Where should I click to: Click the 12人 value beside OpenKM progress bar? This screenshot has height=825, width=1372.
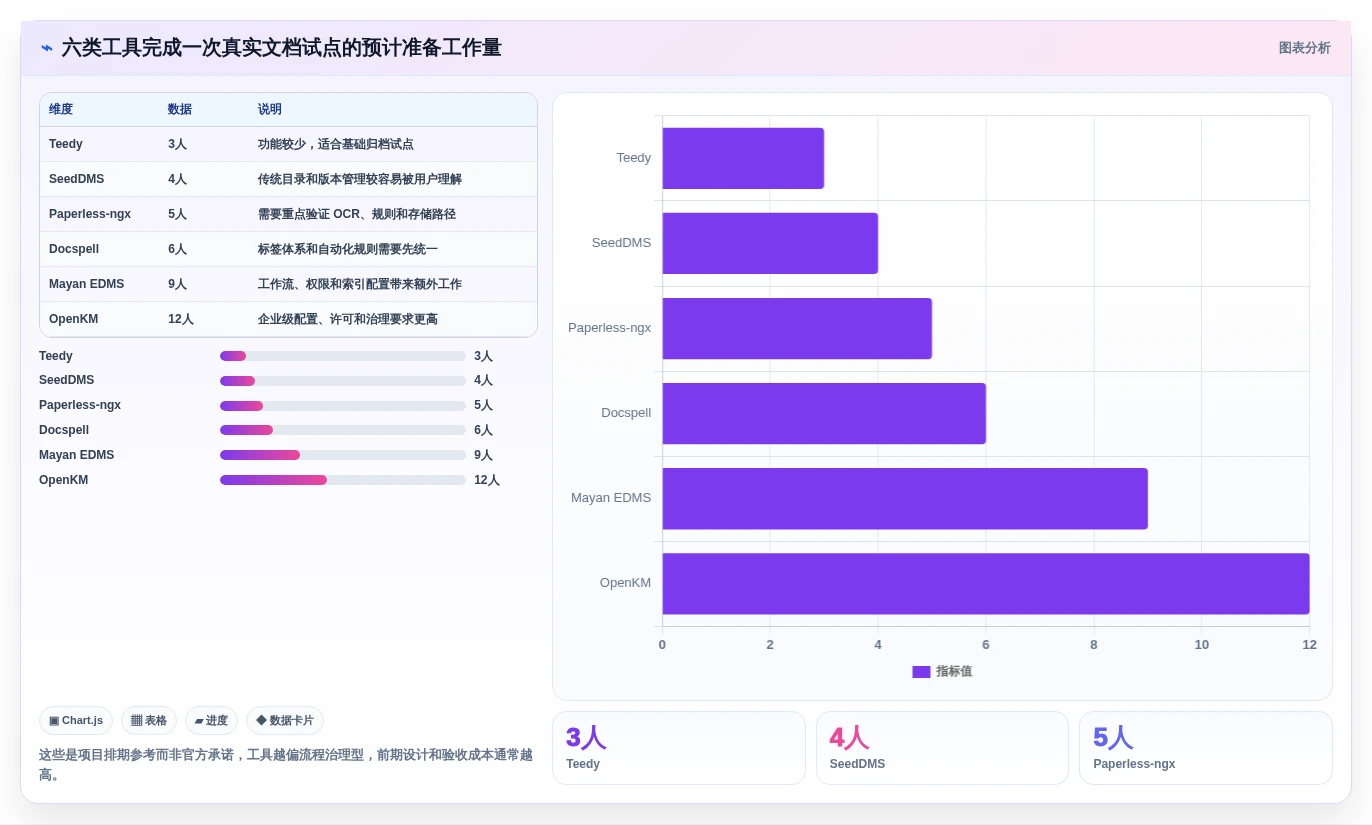point(487,480)
